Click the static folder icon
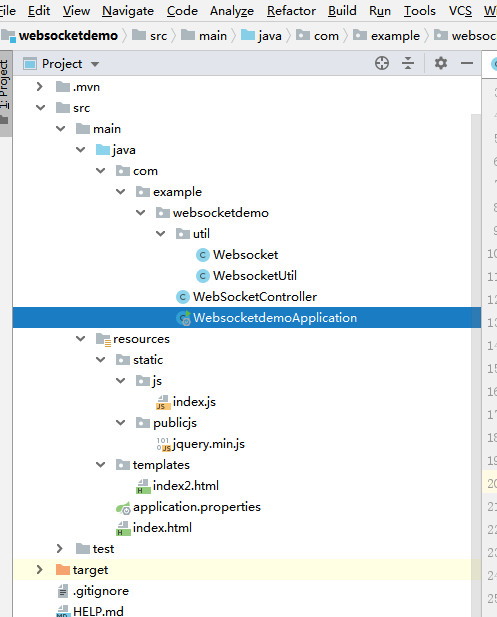Screen dimensions: 497x617 pos(123,360)
